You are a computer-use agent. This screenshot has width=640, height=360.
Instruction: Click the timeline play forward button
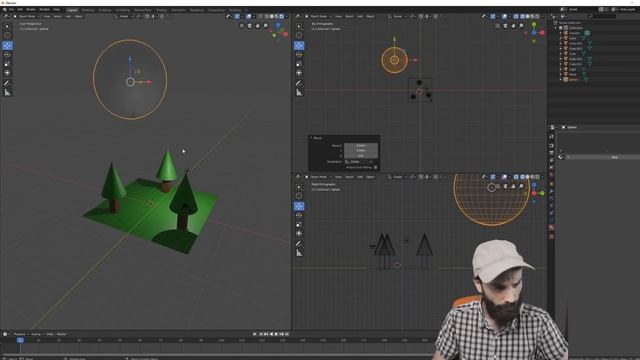(276, 334)
